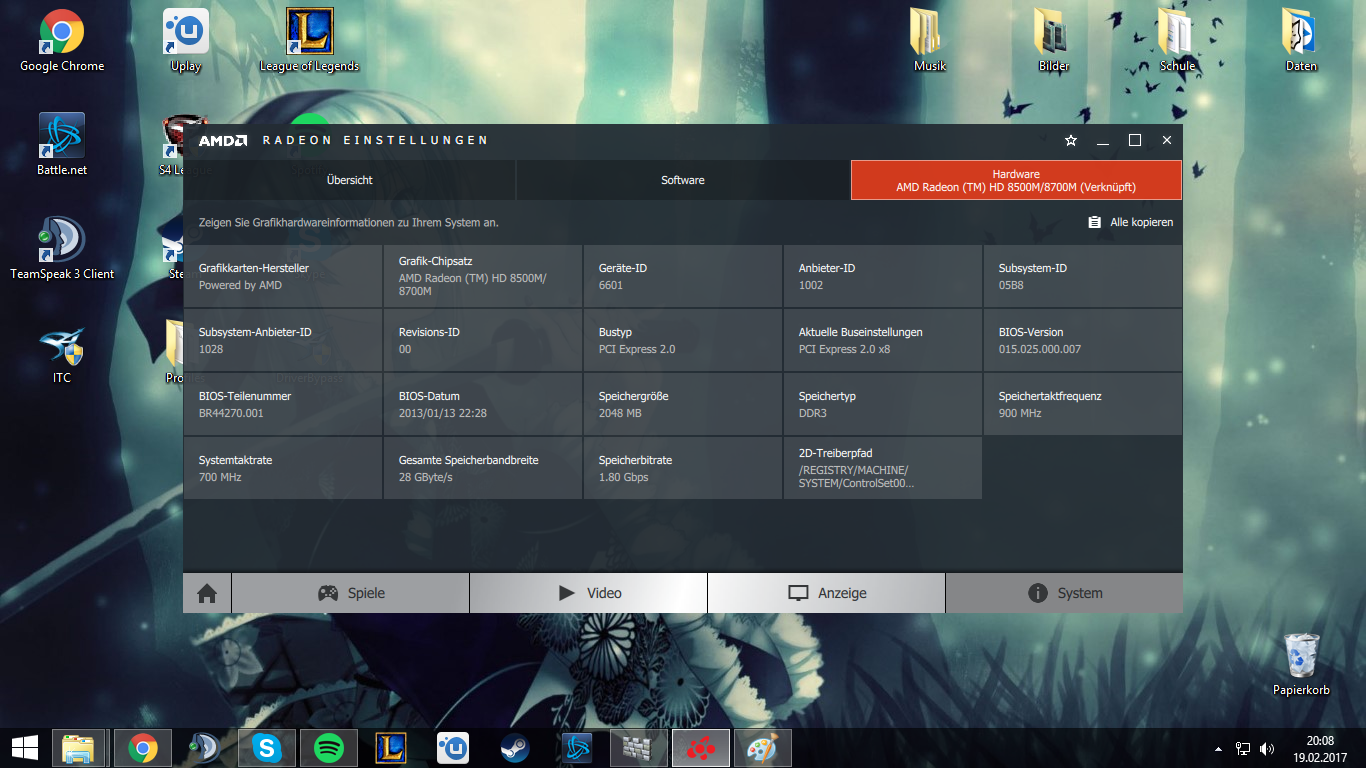
Task: Open the Spiele section
Action: [350, 593]
